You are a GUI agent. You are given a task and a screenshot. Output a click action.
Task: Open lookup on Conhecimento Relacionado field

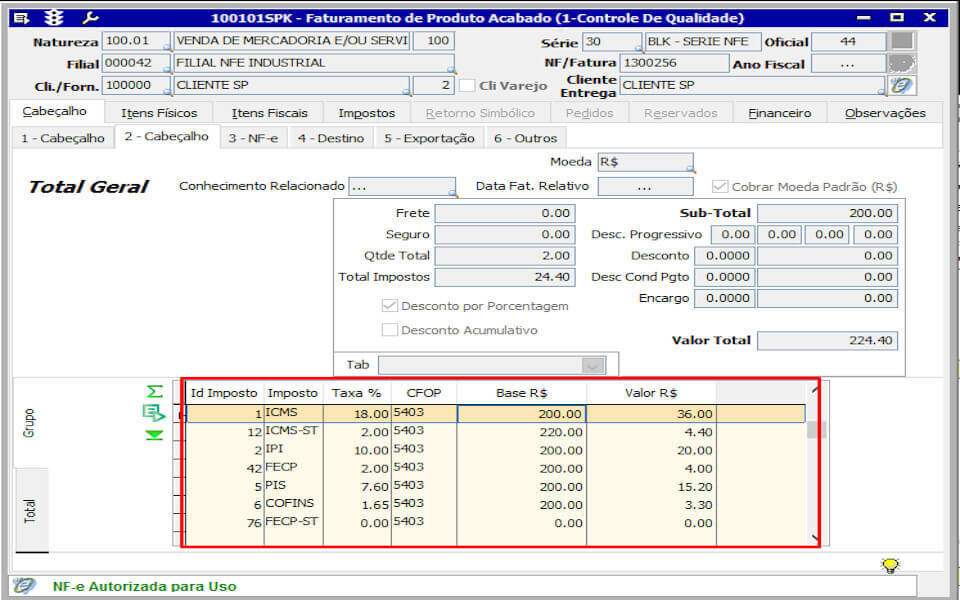(452, 193)
